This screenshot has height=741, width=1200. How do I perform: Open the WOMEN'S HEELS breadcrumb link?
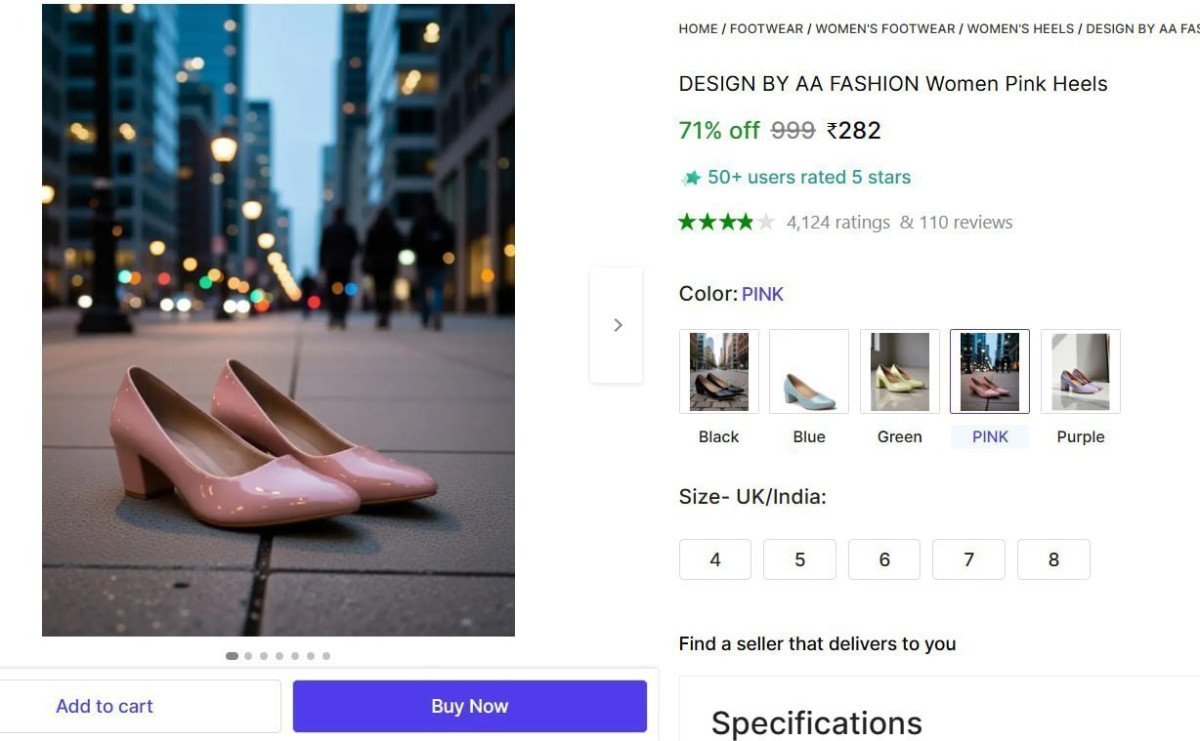point(1020,28)
